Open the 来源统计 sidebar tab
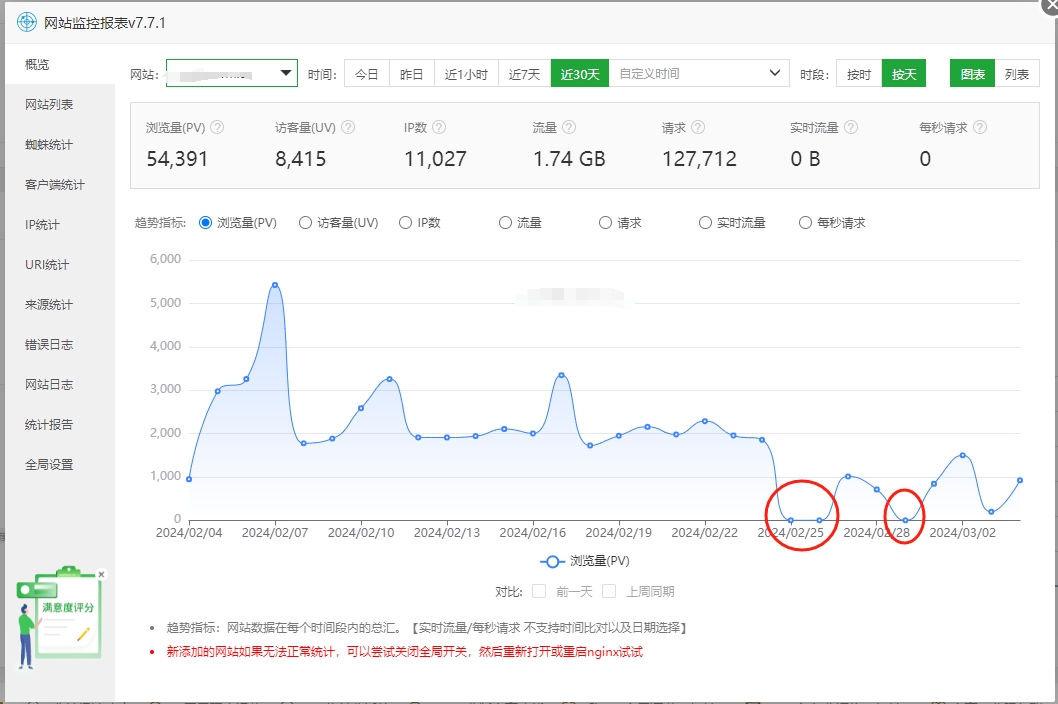 (59, 304)
